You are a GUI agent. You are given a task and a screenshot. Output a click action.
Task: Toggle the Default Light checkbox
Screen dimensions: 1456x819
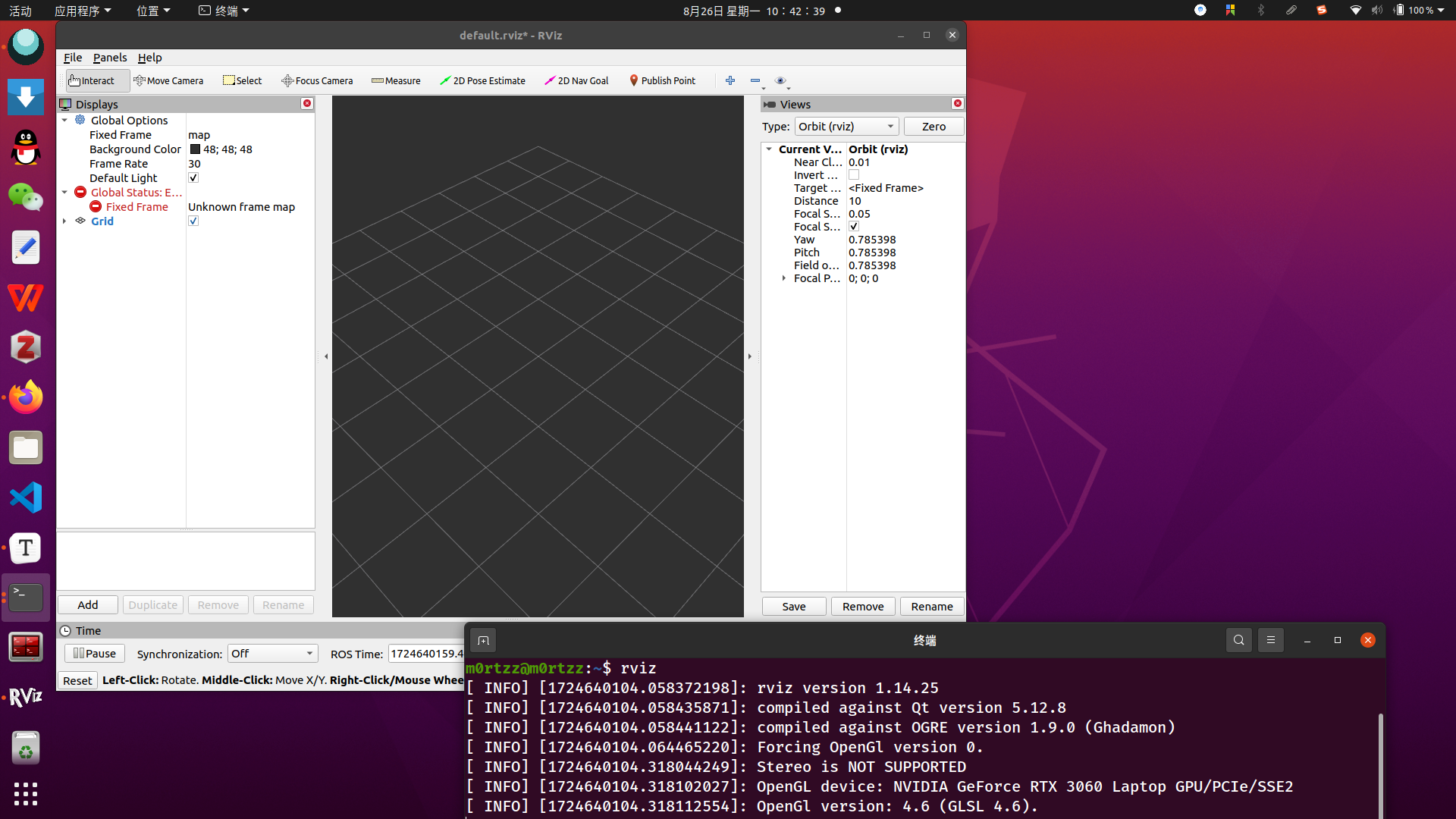[193, 177]
